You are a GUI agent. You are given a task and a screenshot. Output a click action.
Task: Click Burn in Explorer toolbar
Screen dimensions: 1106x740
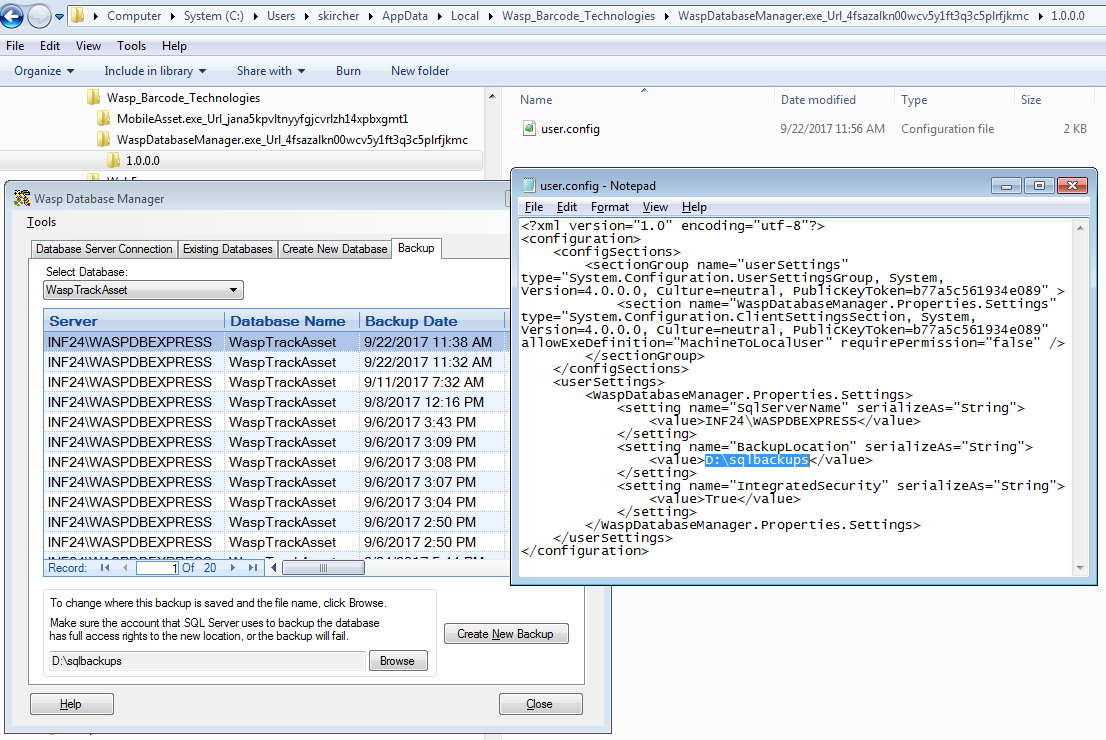pyautogui.click(x=348, y=71)
